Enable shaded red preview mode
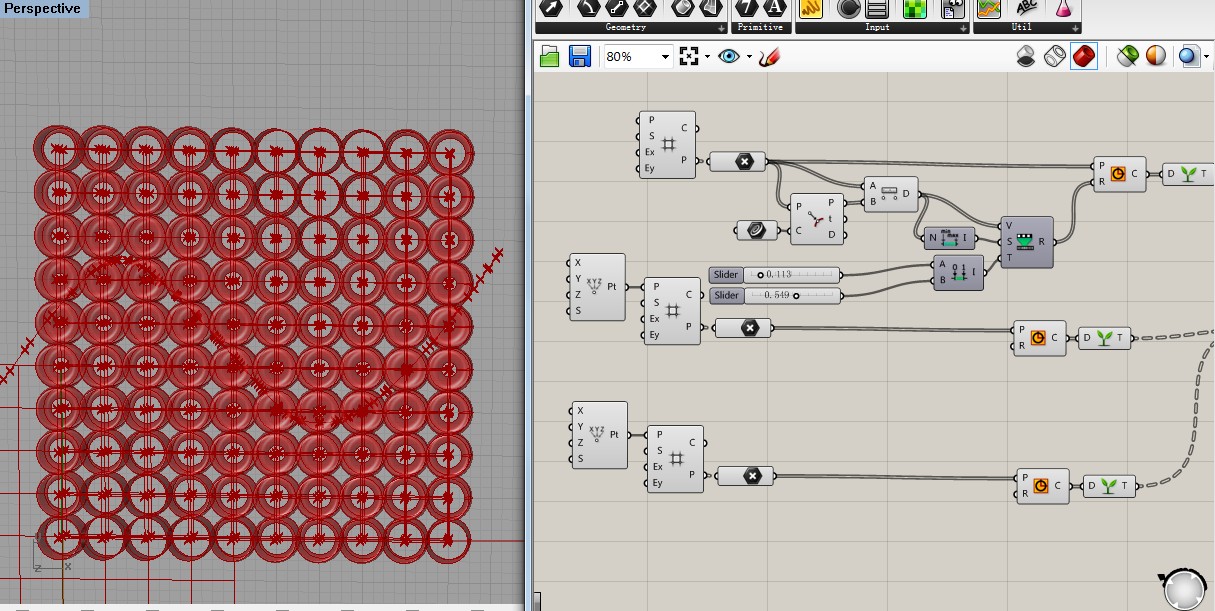1215x611 pixels. pyautogui.click(x=1083, y=57)
